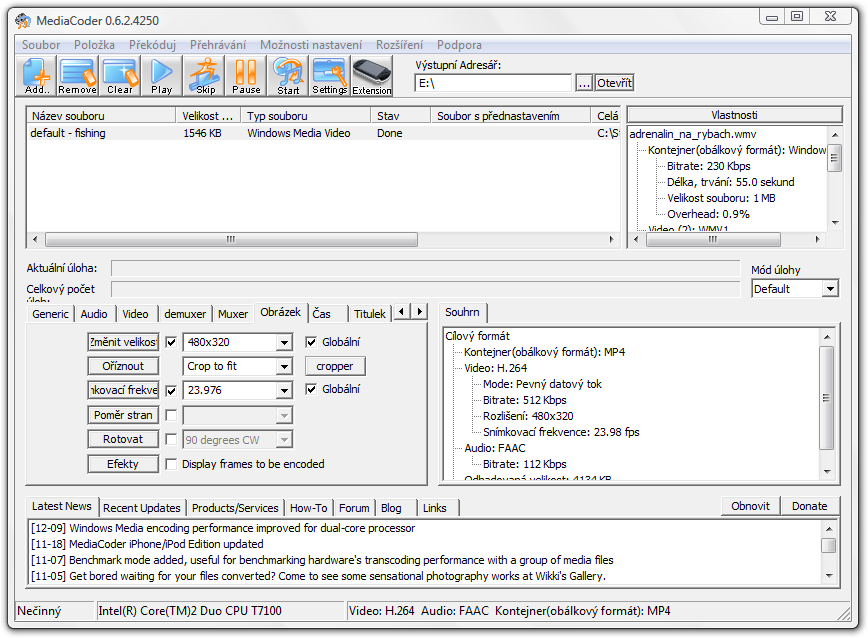Select the adrenalin_na_rybach.wmv tree item

[693, 134]
